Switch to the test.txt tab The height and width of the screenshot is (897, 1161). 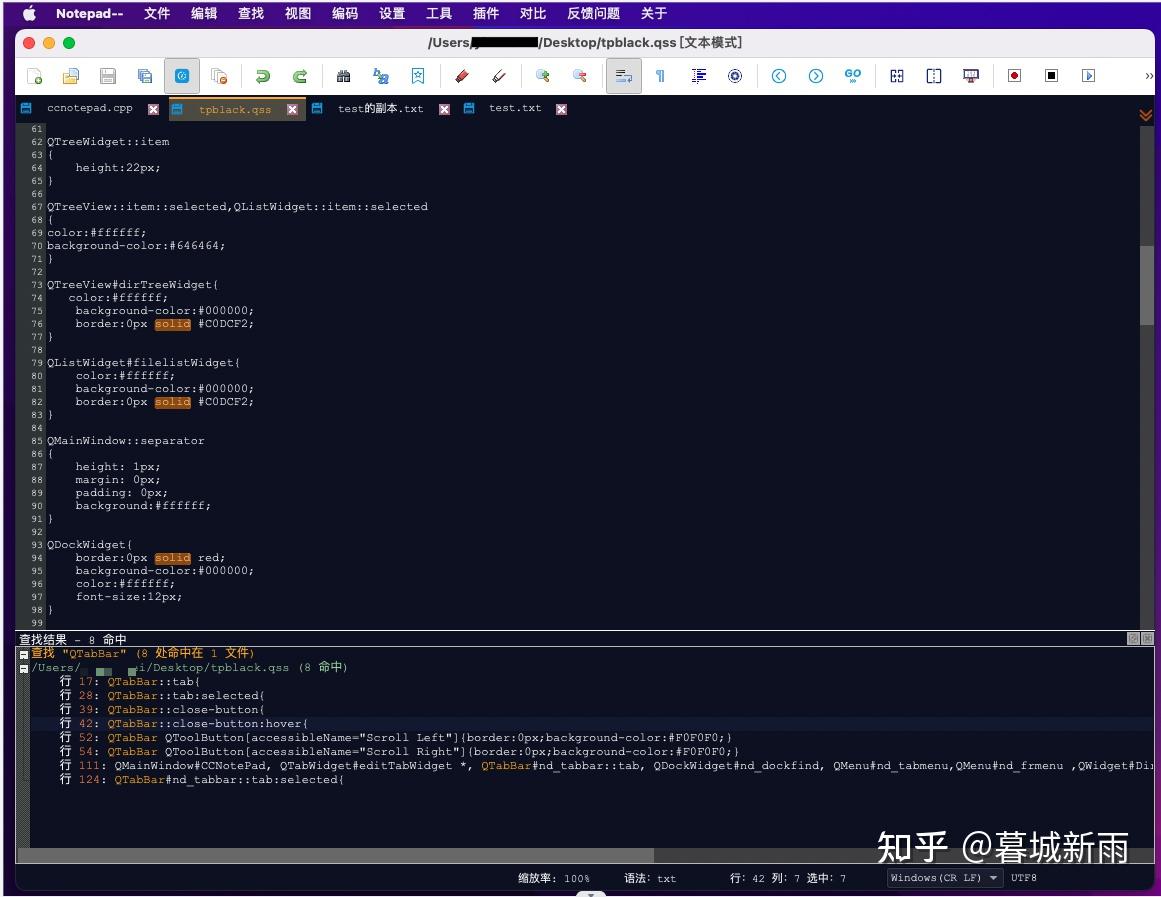click(515, 108)
